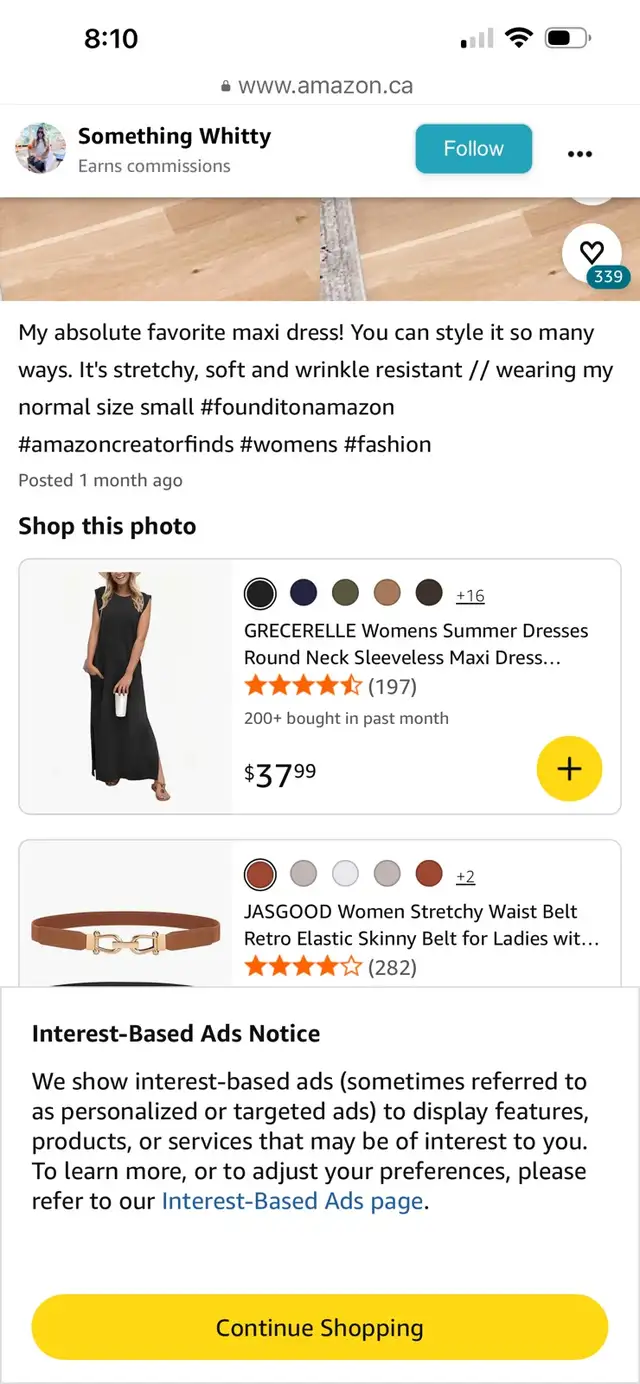This screenshot has width=640, height=1384.
Task: Select the black colour option for the dress
Action: tap(260, 593)
